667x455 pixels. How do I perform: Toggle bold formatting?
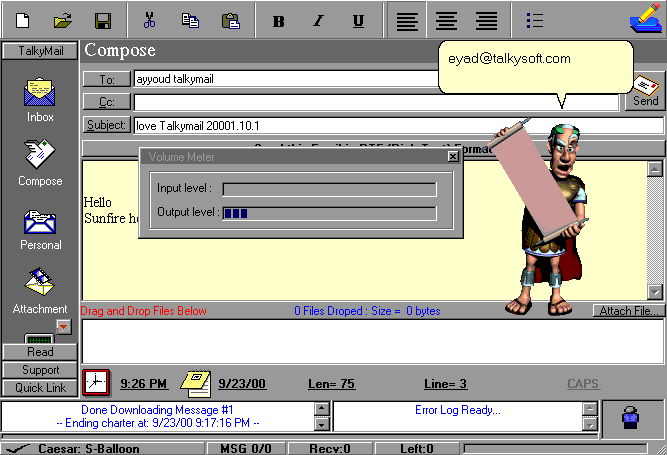279,21
